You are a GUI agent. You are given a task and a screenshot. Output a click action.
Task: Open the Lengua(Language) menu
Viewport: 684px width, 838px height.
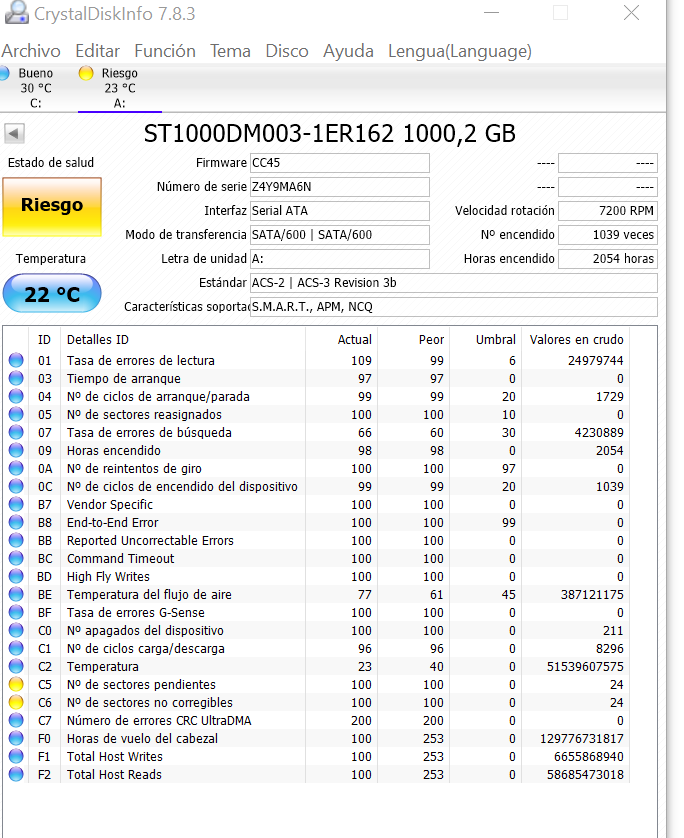coord(459,51)
